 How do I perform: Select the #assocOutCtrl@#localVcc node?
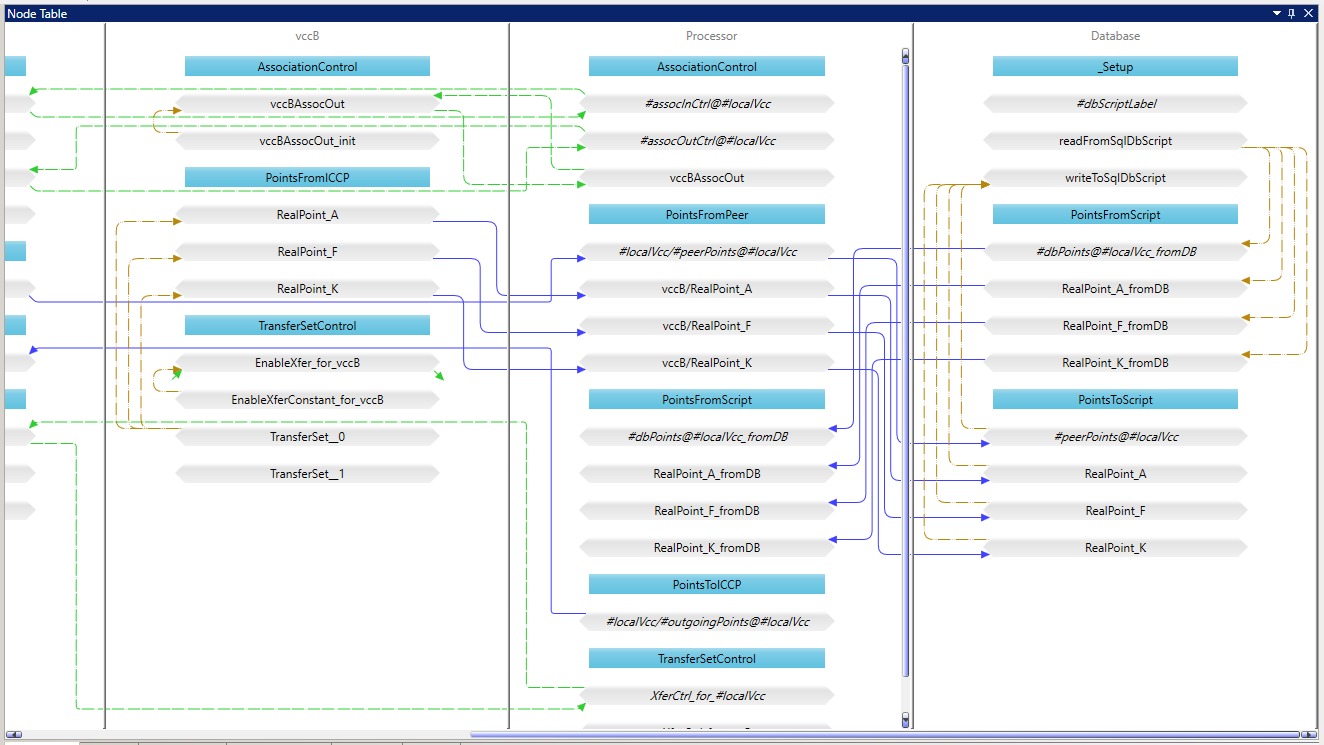click(x=707, y=141)
